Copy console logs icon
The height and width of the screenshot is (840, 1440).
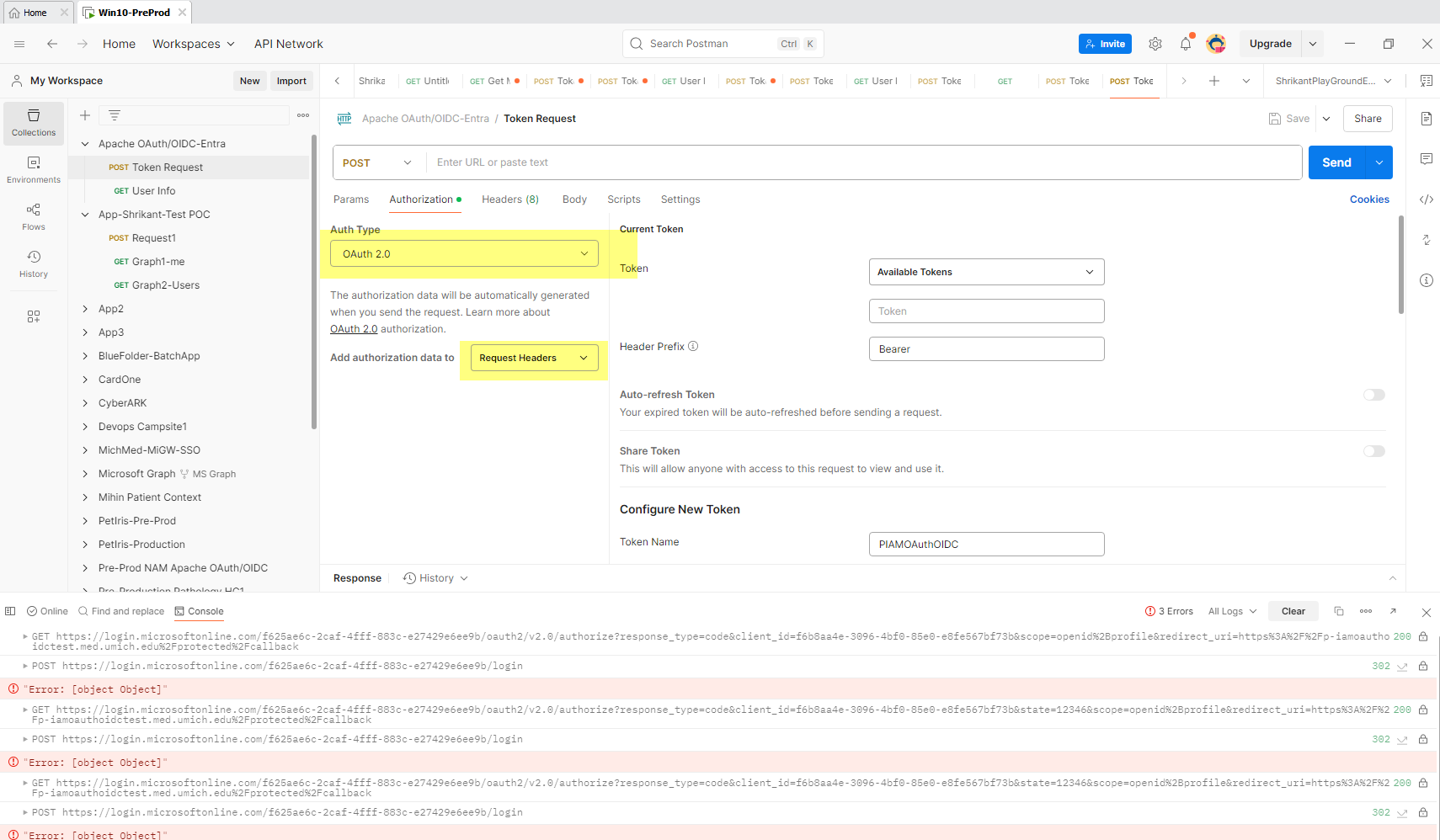(1339, 611)
